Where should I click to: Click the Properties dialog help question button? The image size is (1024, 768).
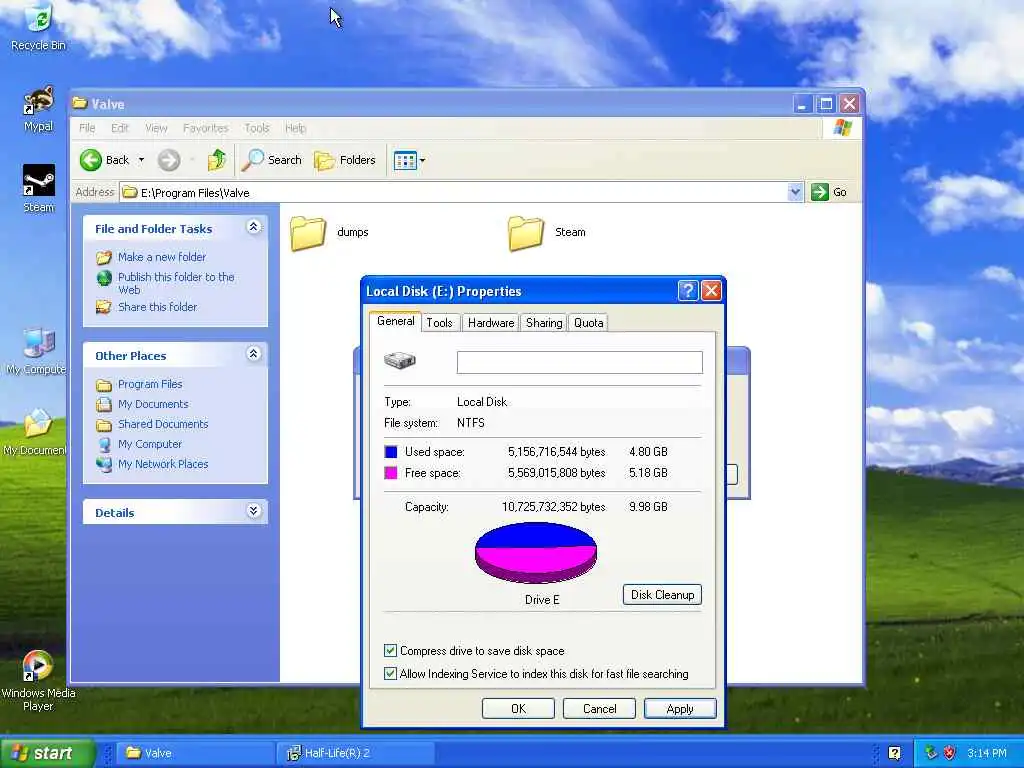[x=688, y=291]
